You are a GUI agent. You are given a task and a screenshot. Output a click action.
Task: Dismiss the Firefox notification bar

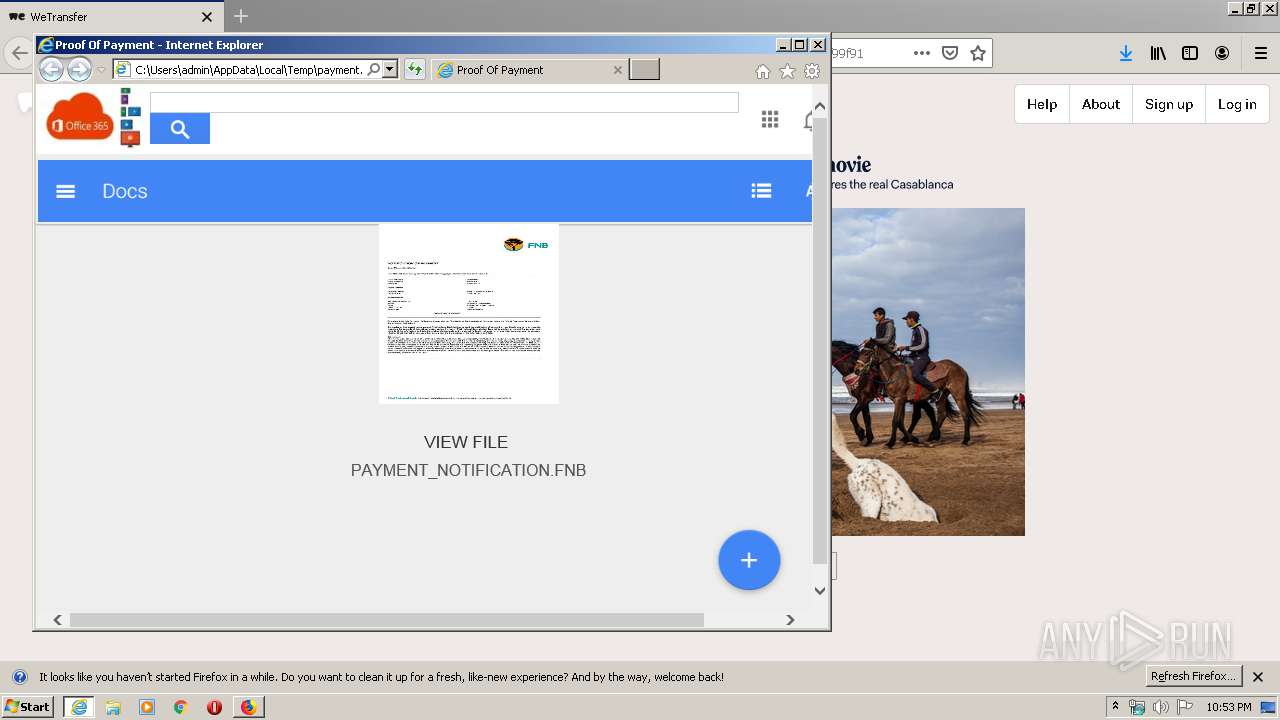[x=1258, y=677]
